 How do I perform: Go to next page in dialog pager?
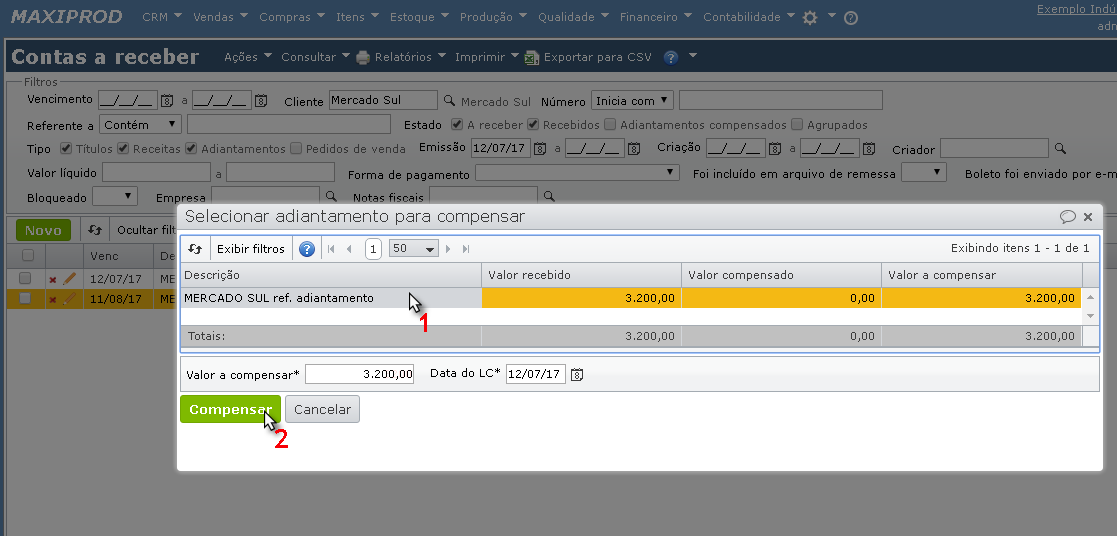448,249
